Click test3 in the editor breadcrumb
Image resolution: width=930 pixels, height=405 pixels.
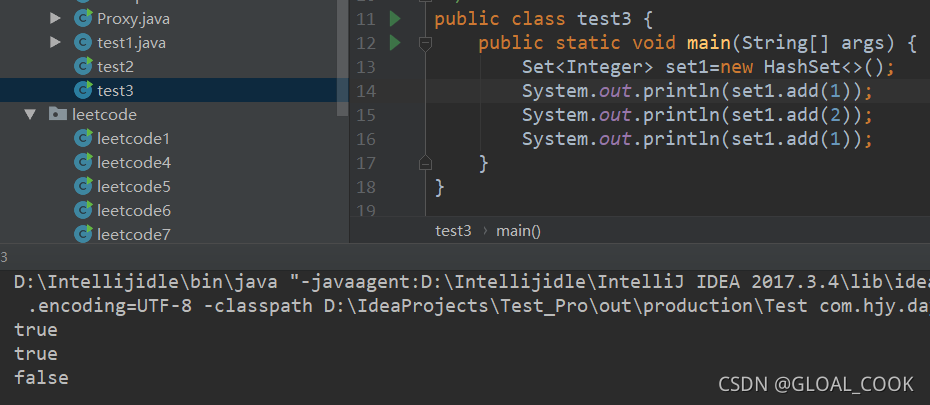[x=453, y=231]
